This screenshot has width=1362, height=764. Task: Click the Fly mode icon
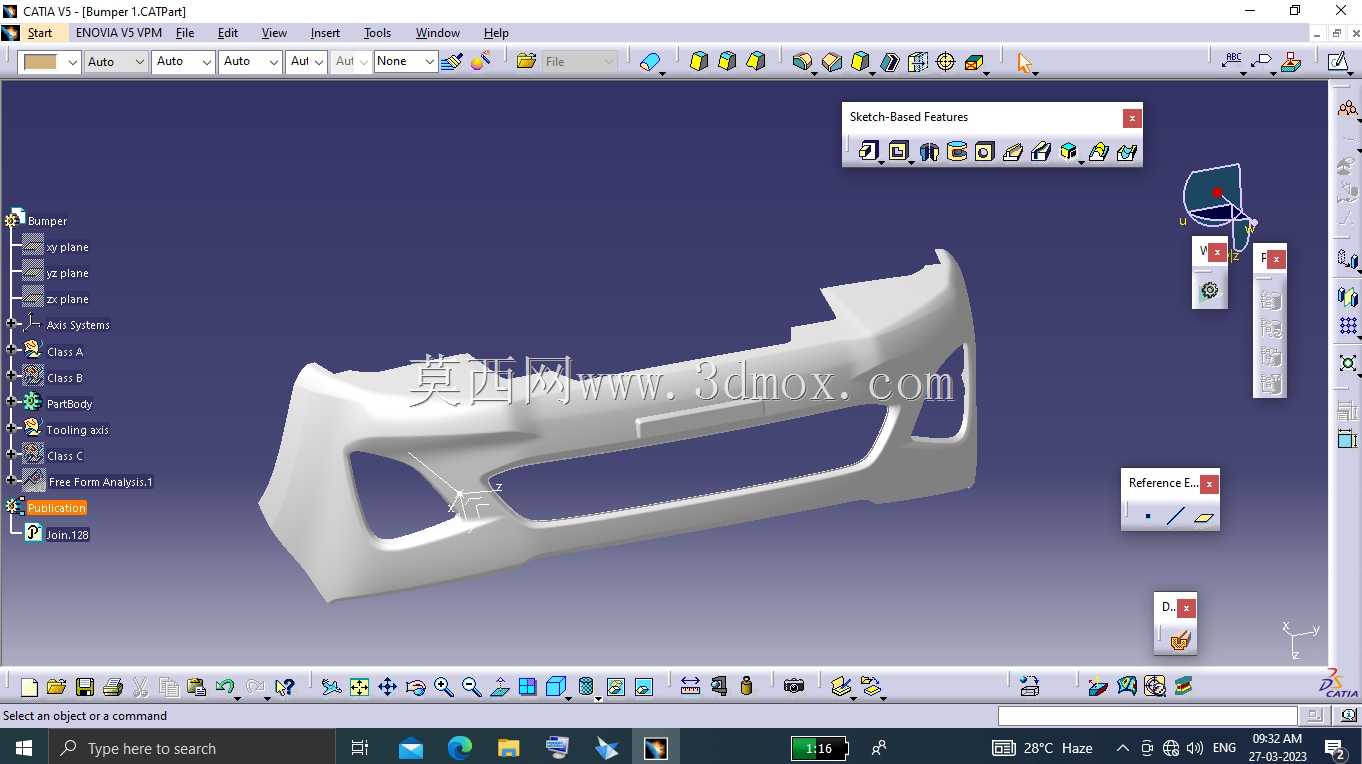click(331, 687)
